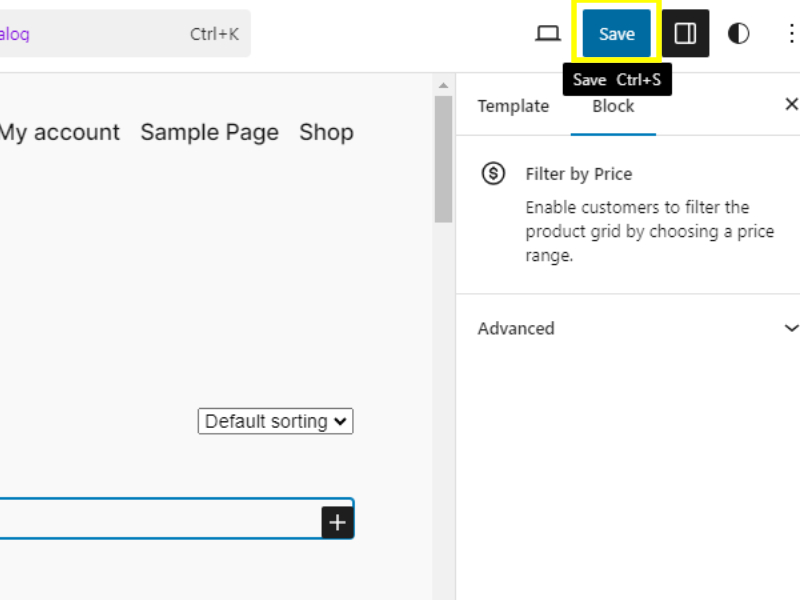The image size is (800, 600).
Task: Open the desktop device preview icon
Action: coord(547,34)
